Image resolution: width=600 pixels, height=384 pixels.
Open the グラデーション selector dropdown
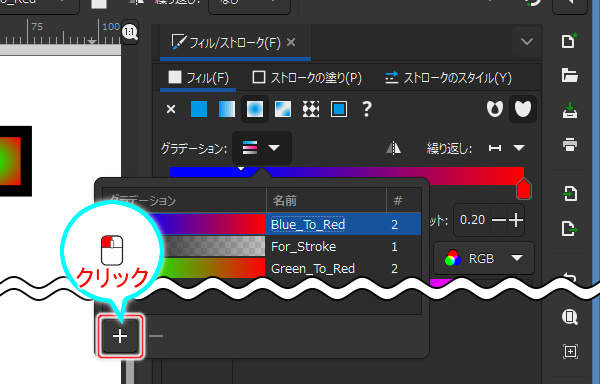[x=262, y=148]
